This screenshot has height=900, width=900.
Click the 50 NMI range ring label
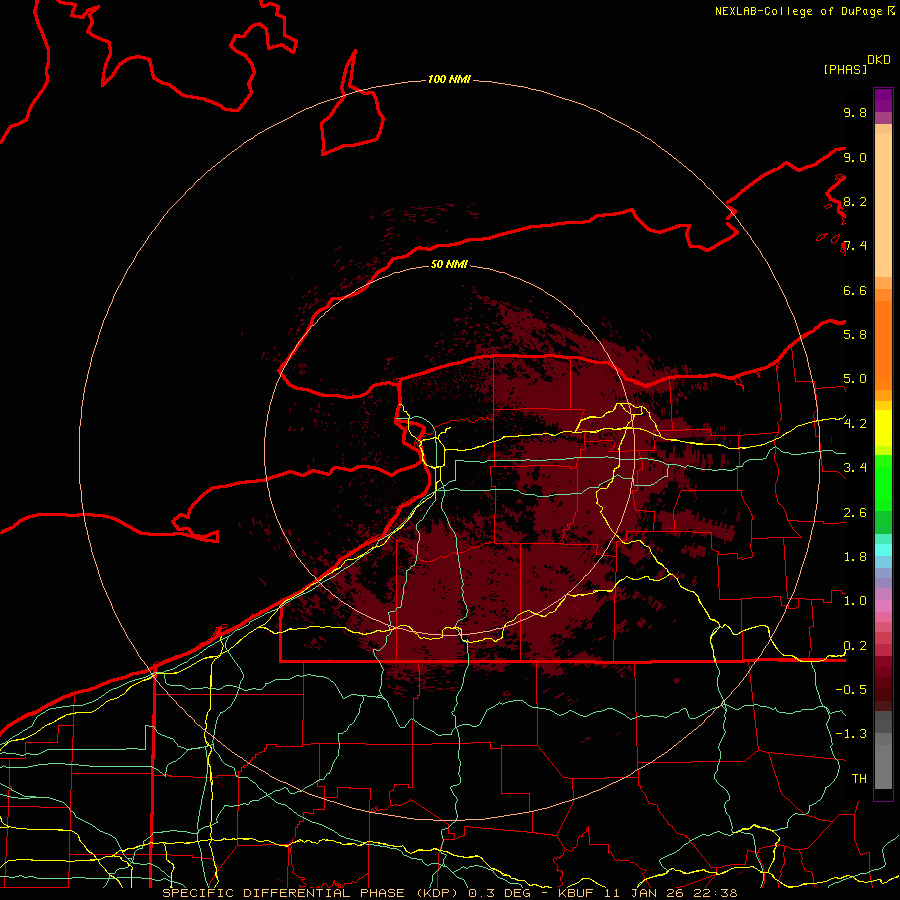pyautogui.click(x=449, y=264)
